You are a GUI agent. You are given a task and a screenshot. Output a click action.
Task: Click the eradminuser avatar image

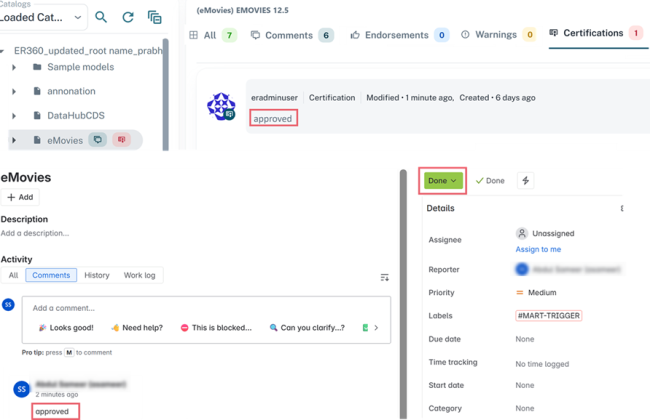click(x=221, y=107)
